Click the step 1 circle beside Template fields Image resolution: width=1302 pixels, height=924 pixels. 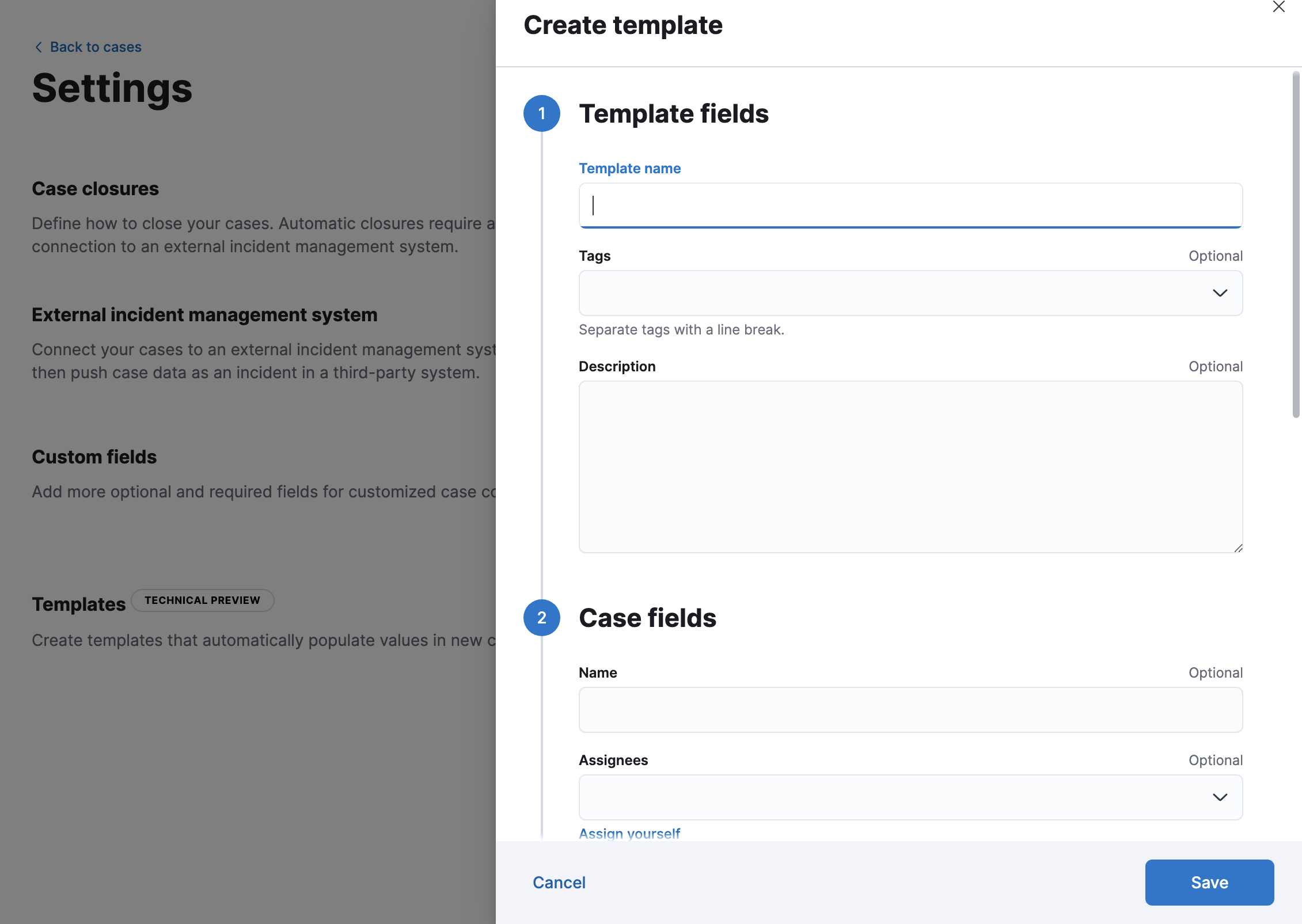[541, 113]
